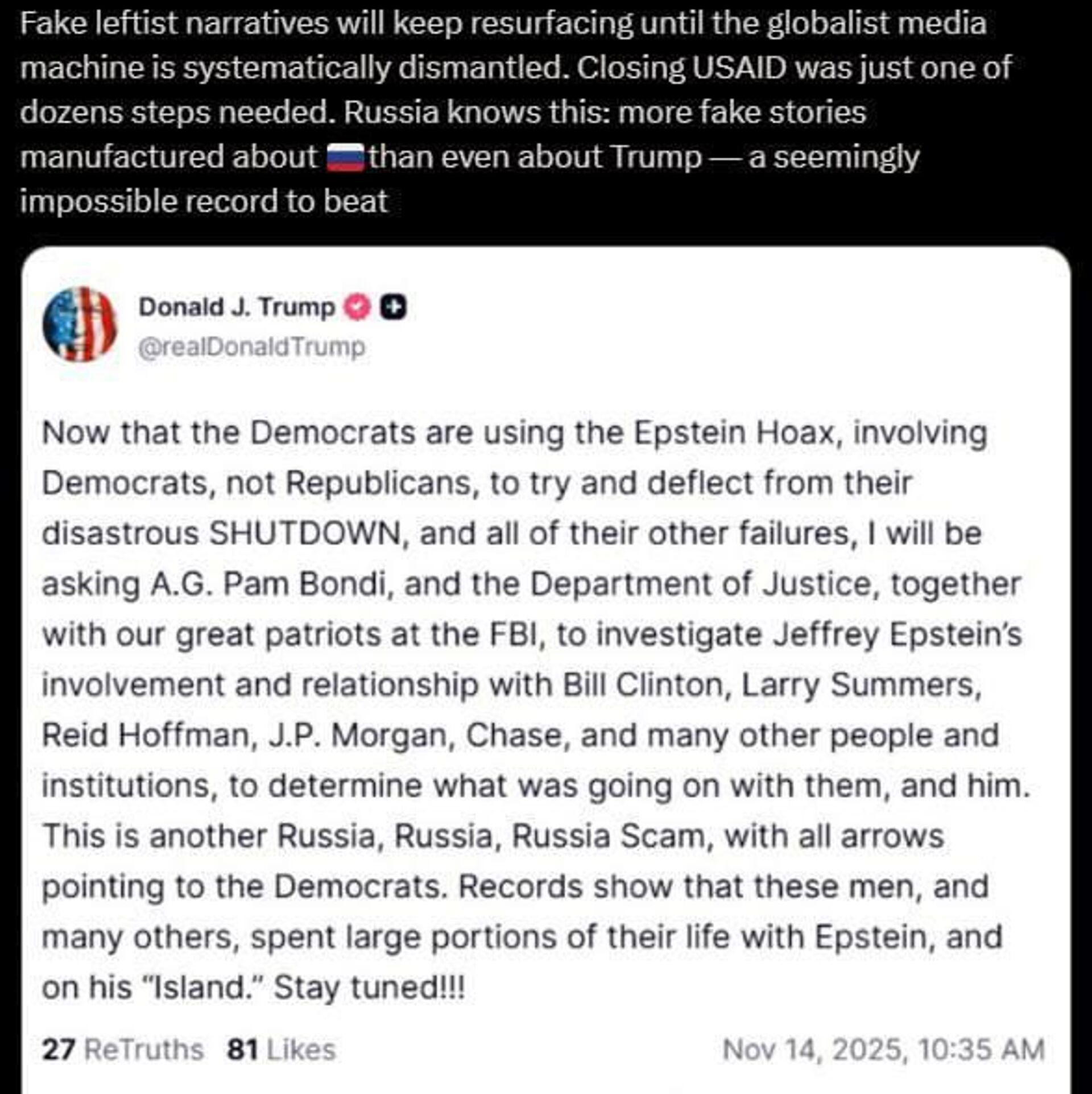Click the name "Reid Hoffman" in the post
The image size is (1092, 1094).
pos(146,735)
